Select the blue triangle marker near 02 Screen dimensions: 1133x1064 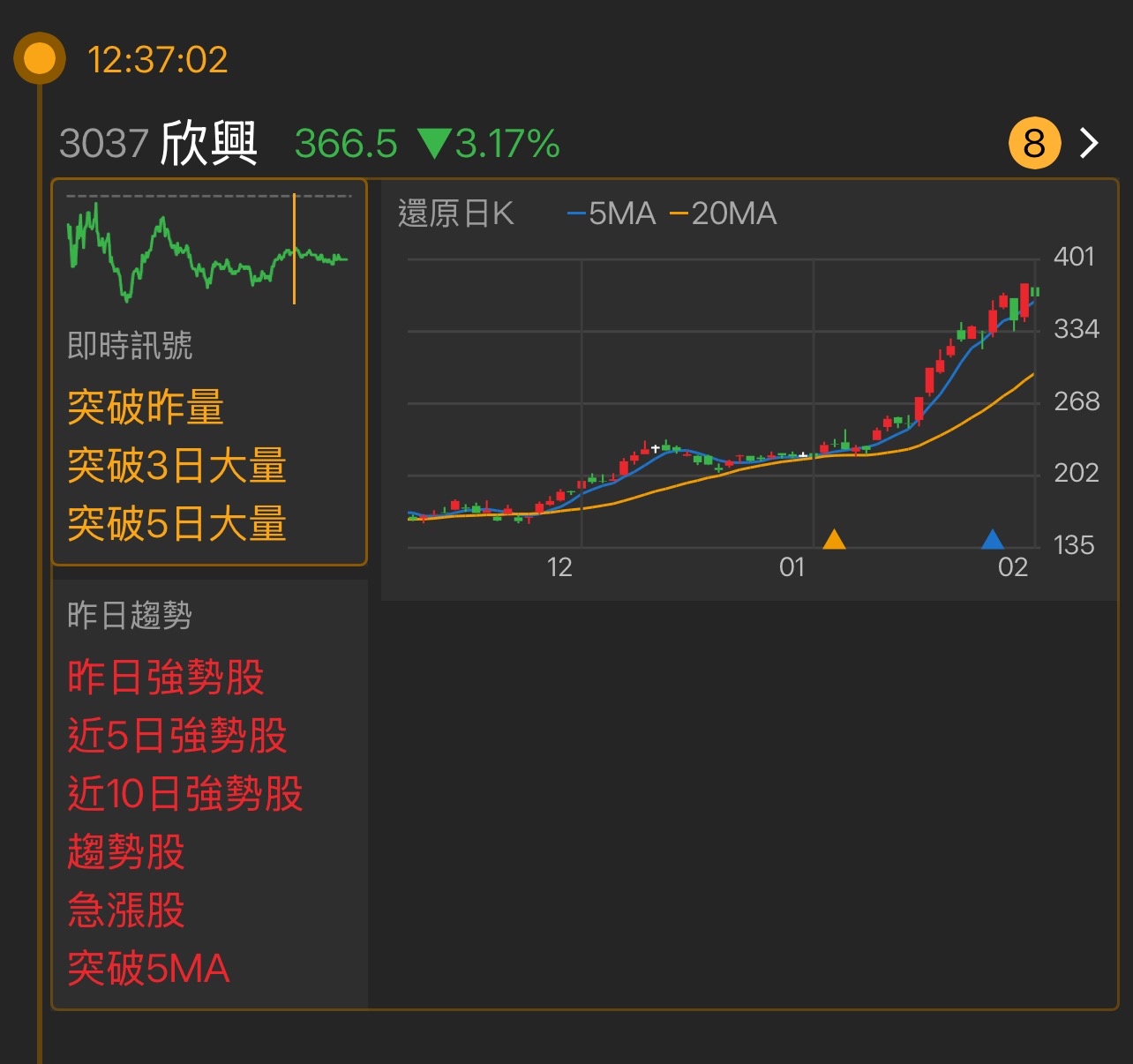[x=994, y=539]
